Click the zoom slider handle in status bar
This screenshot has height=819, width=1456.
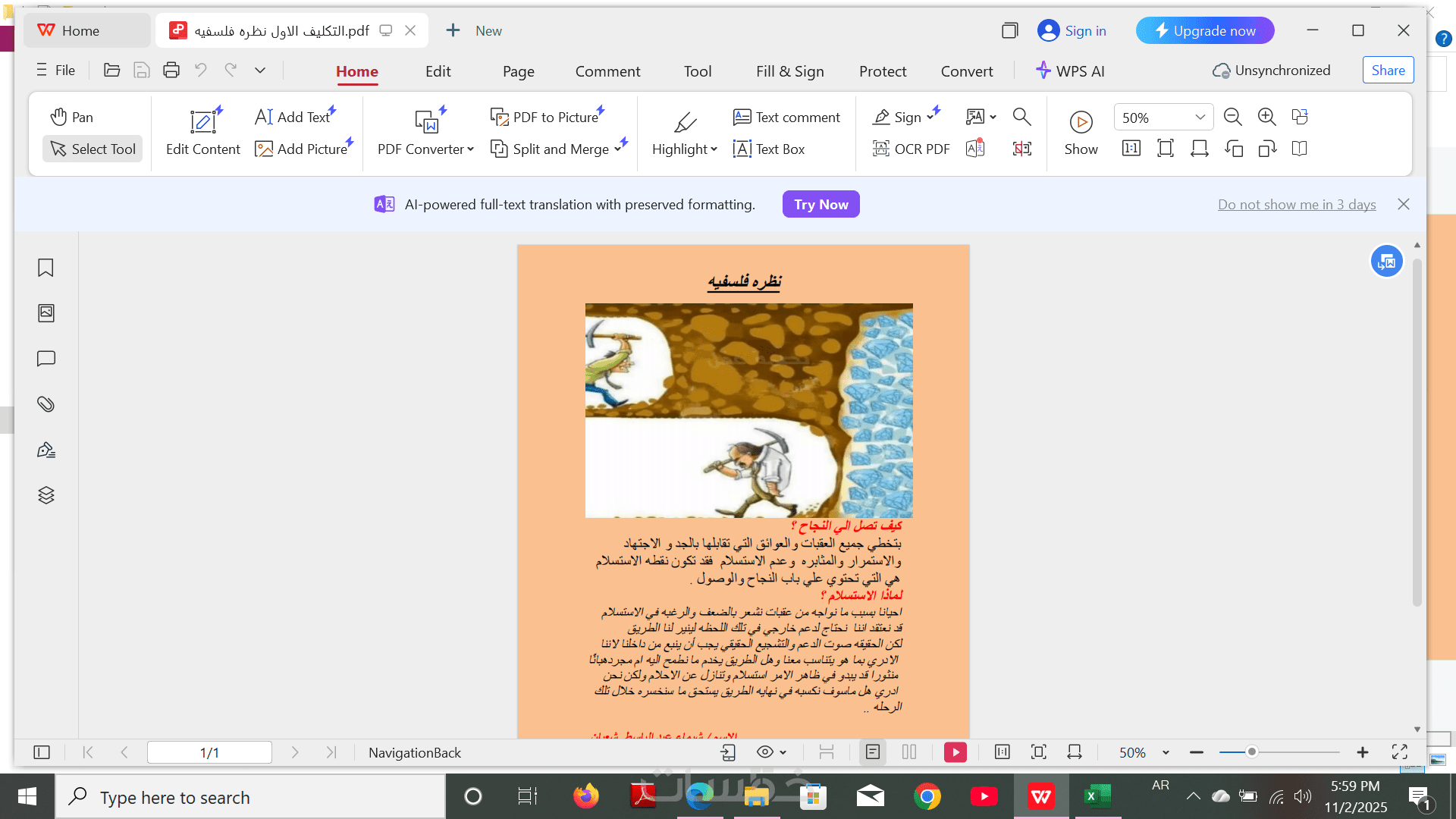click(x=1252, y=752)
